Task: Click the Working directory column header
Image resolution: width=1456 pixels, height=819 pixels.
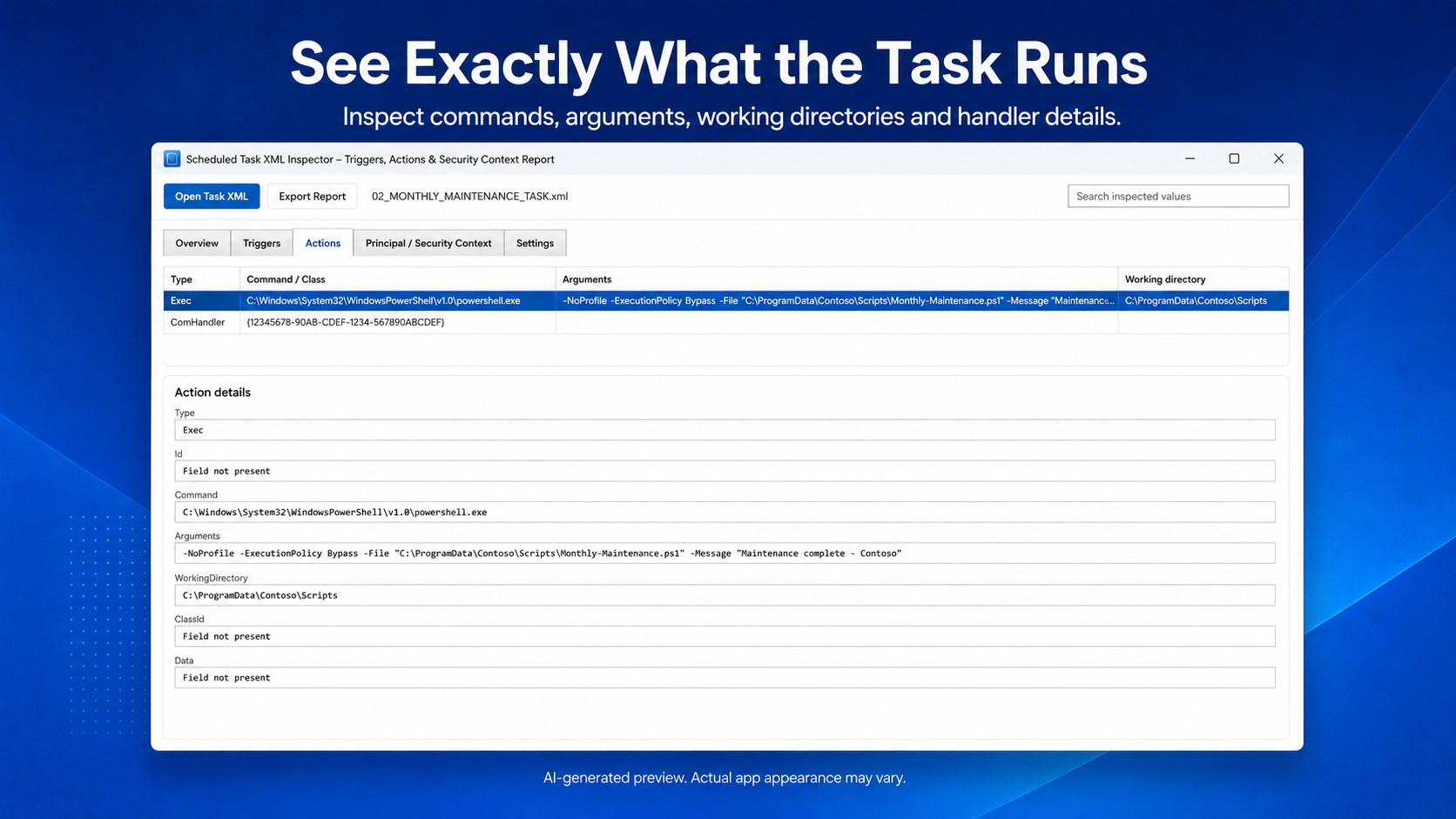Action: point(1203,279)
